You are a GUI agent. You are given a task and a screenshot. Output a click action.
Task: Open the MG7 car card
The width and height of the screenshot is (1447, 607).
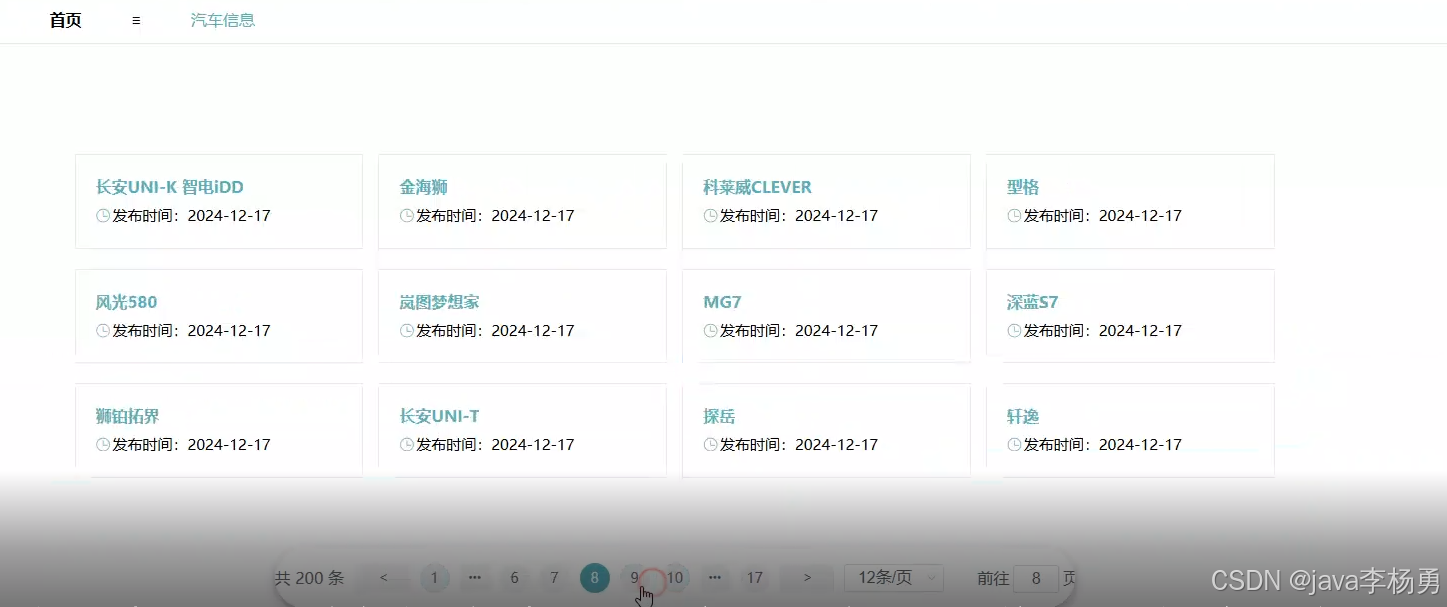[826, 316]
